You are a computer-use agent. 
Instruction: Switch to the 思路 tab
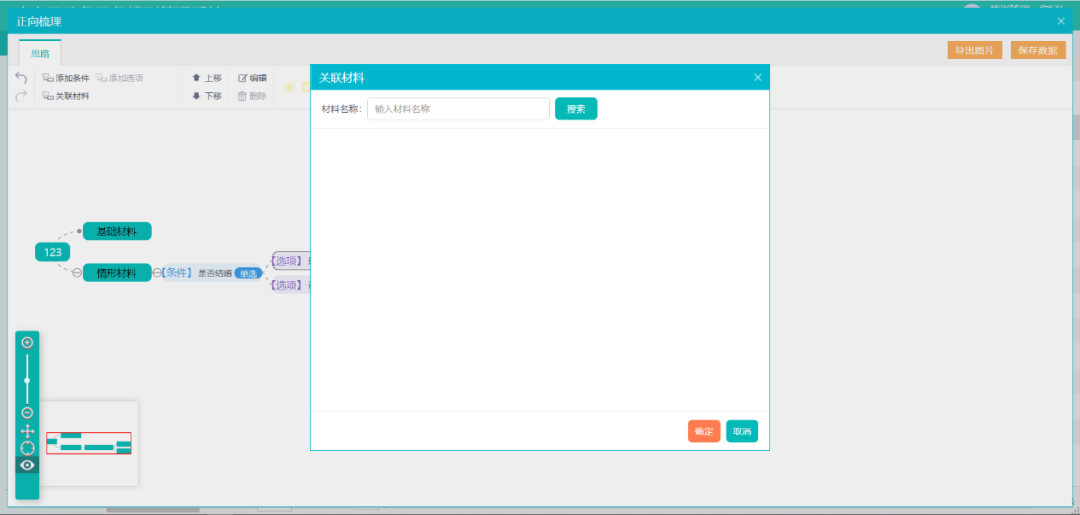pyautogui.click(x=40, y=53)
